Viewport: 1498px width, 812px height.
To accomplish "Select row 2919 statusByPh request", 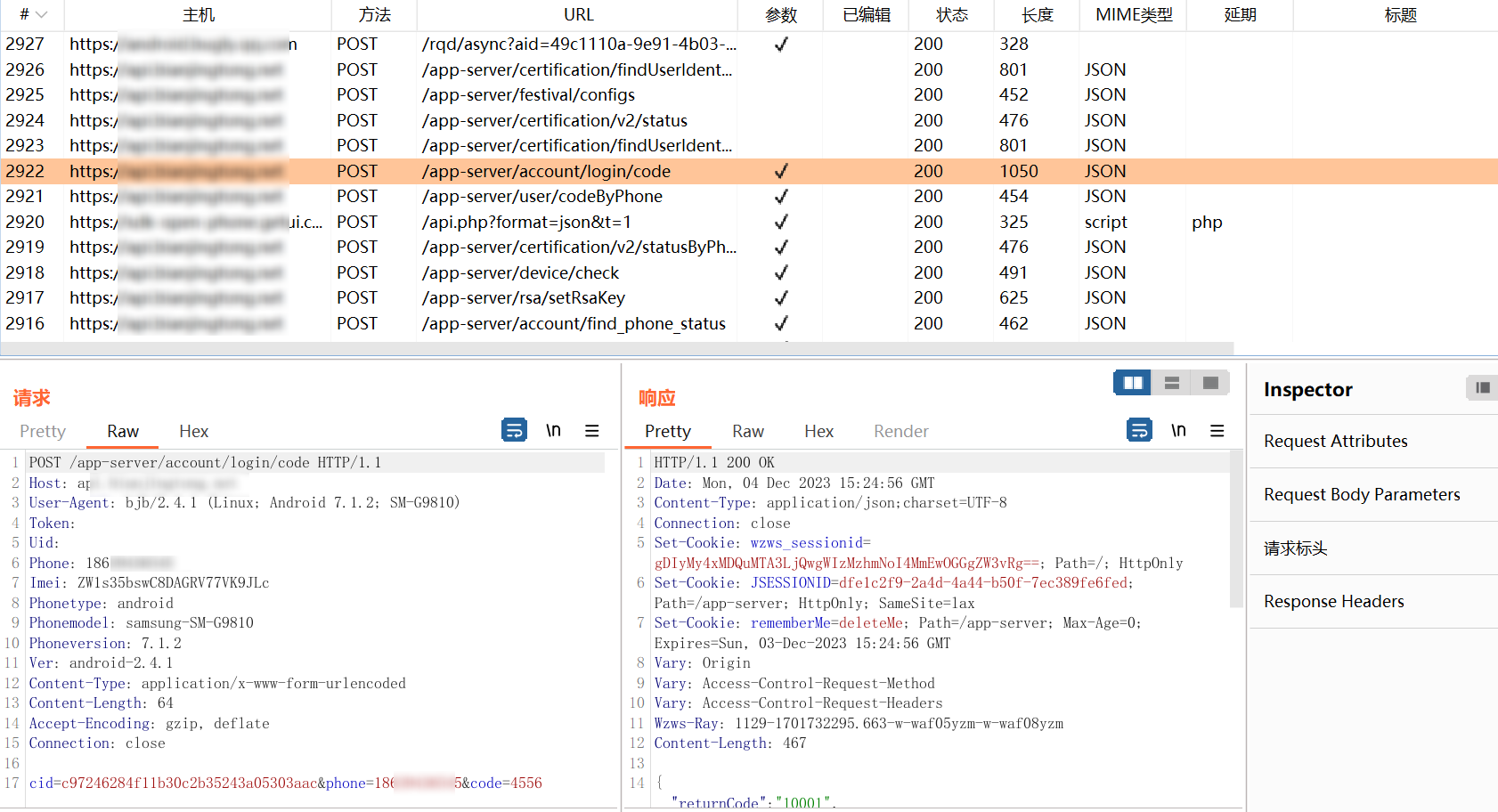I will point(749,247).
